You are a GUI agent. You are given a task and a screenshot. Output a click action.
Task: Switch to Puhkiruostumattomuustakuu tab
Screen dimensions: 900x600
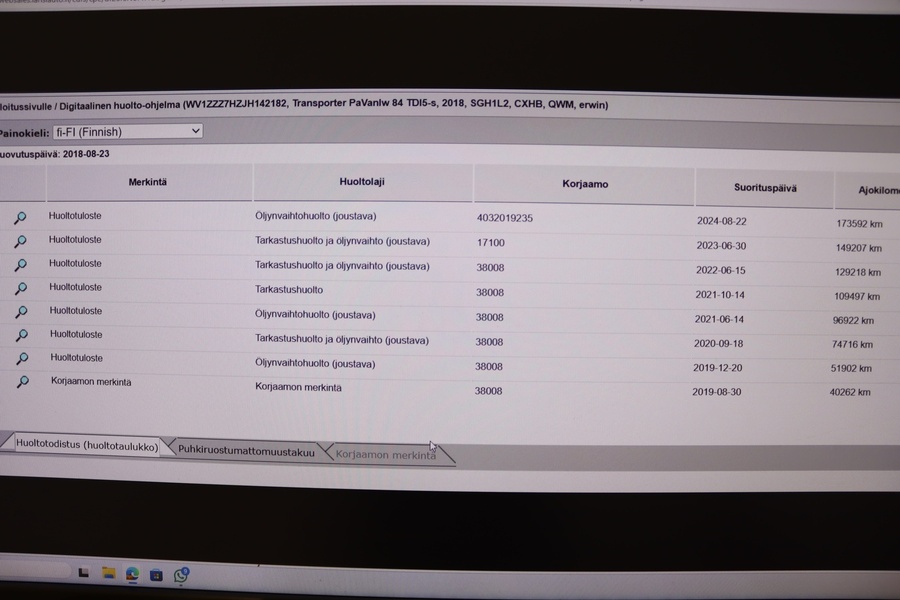click(246, 451)
